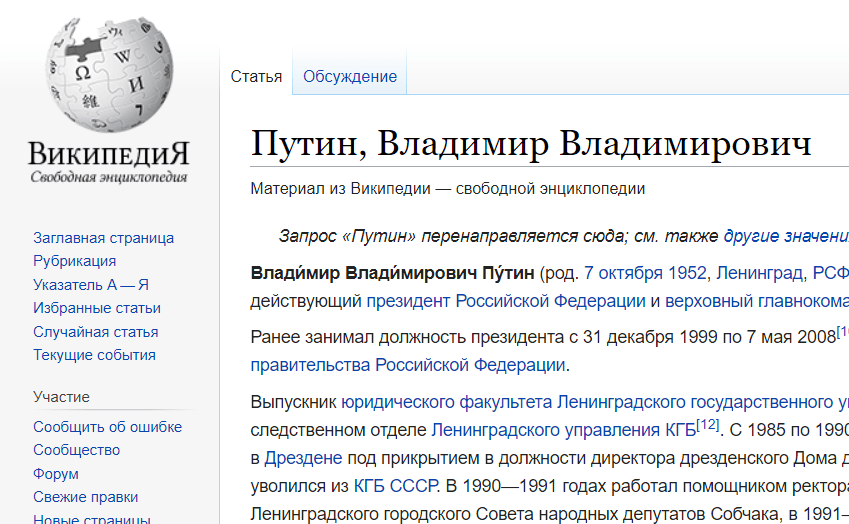Open the 1952 year link
The image size is (849, 524).
pyautogui.click(x=688, y=273)
